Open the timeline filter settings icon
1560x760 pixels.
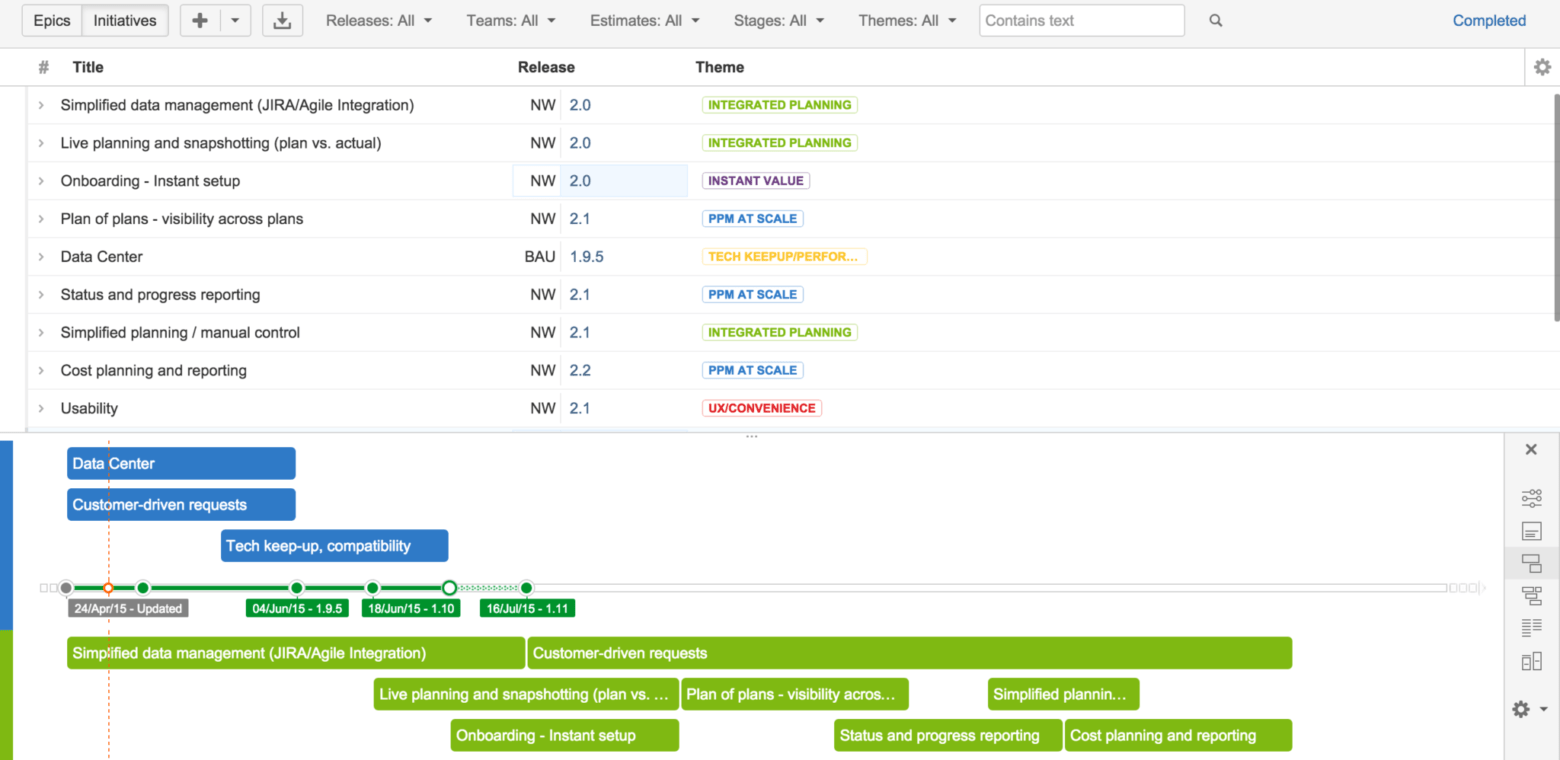1531,497
